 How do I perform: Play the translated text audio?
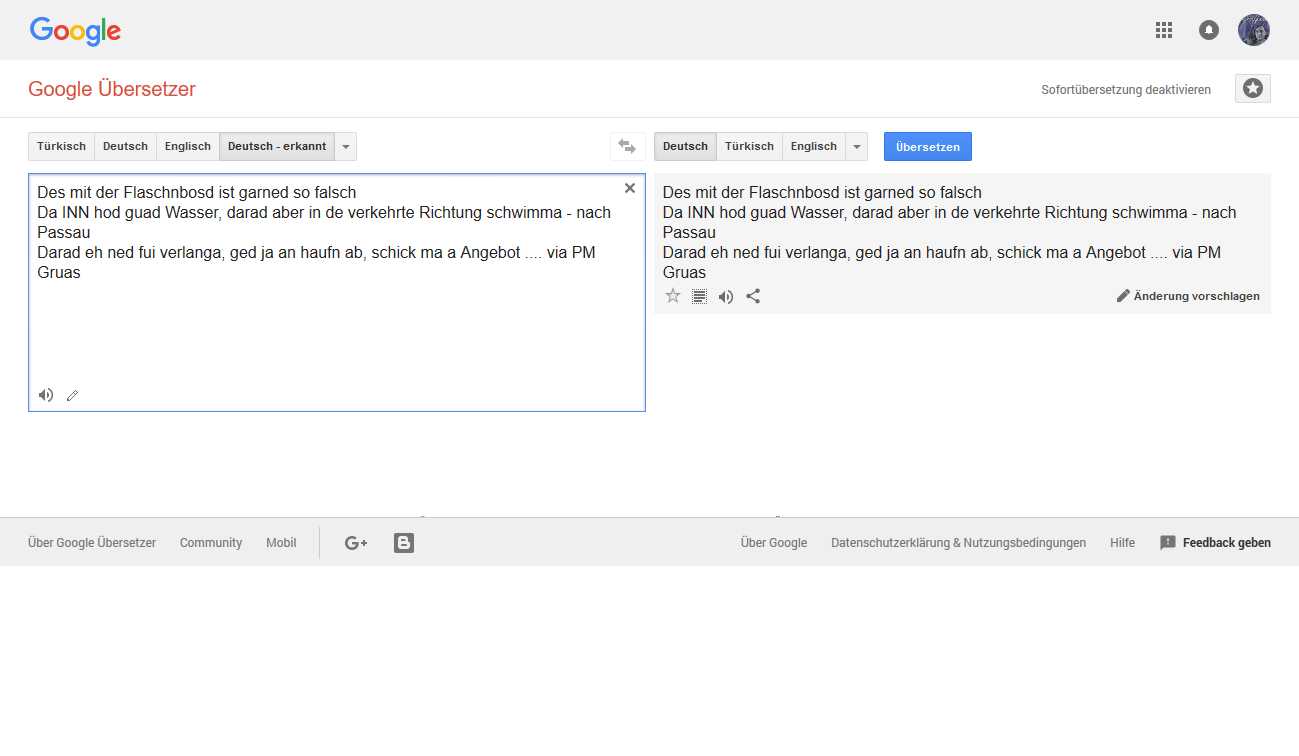726,296
